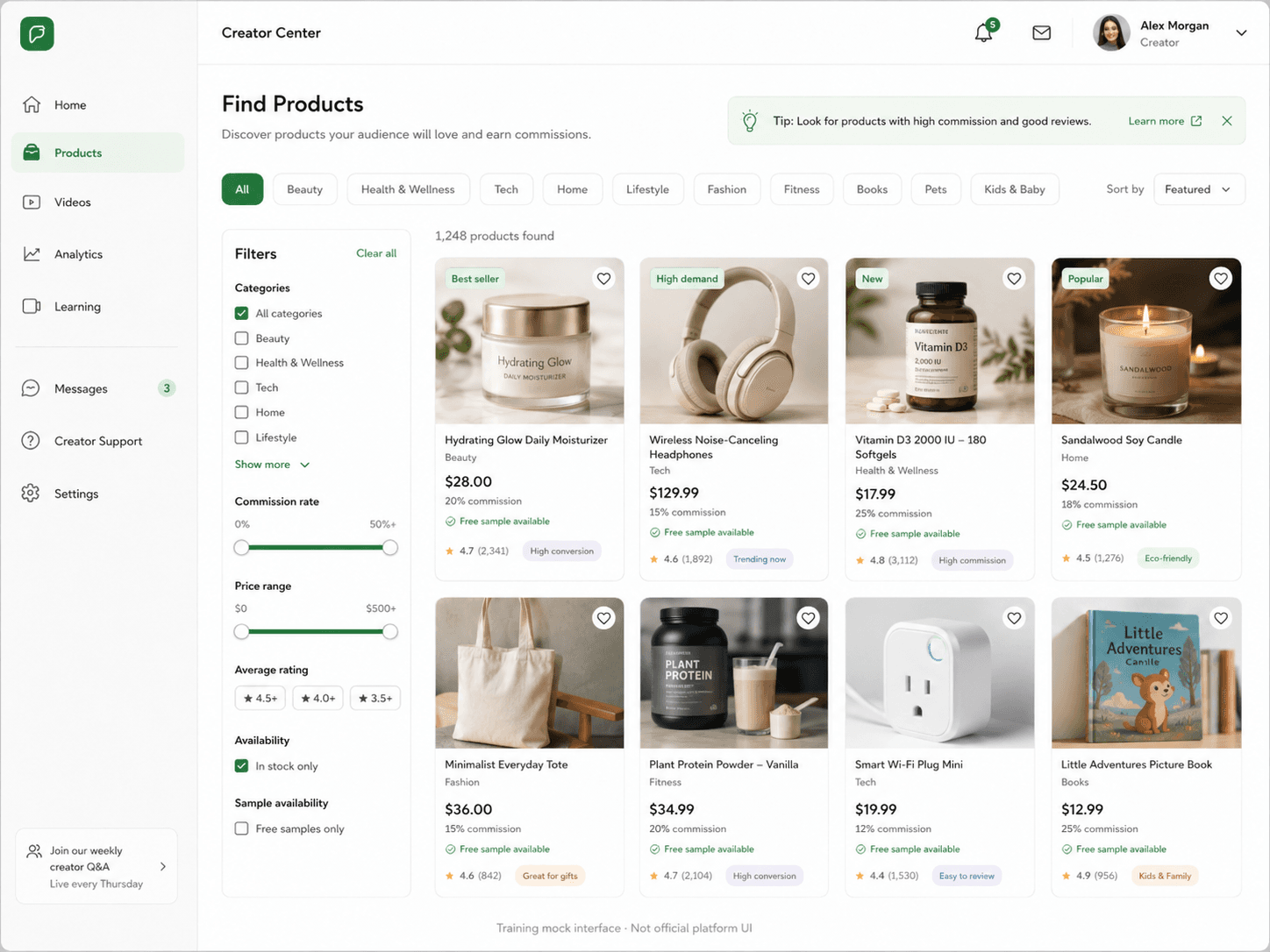1270x952 pixels.
Task: Click Alex Morgan profile avatar
Action: [1111, 33]
